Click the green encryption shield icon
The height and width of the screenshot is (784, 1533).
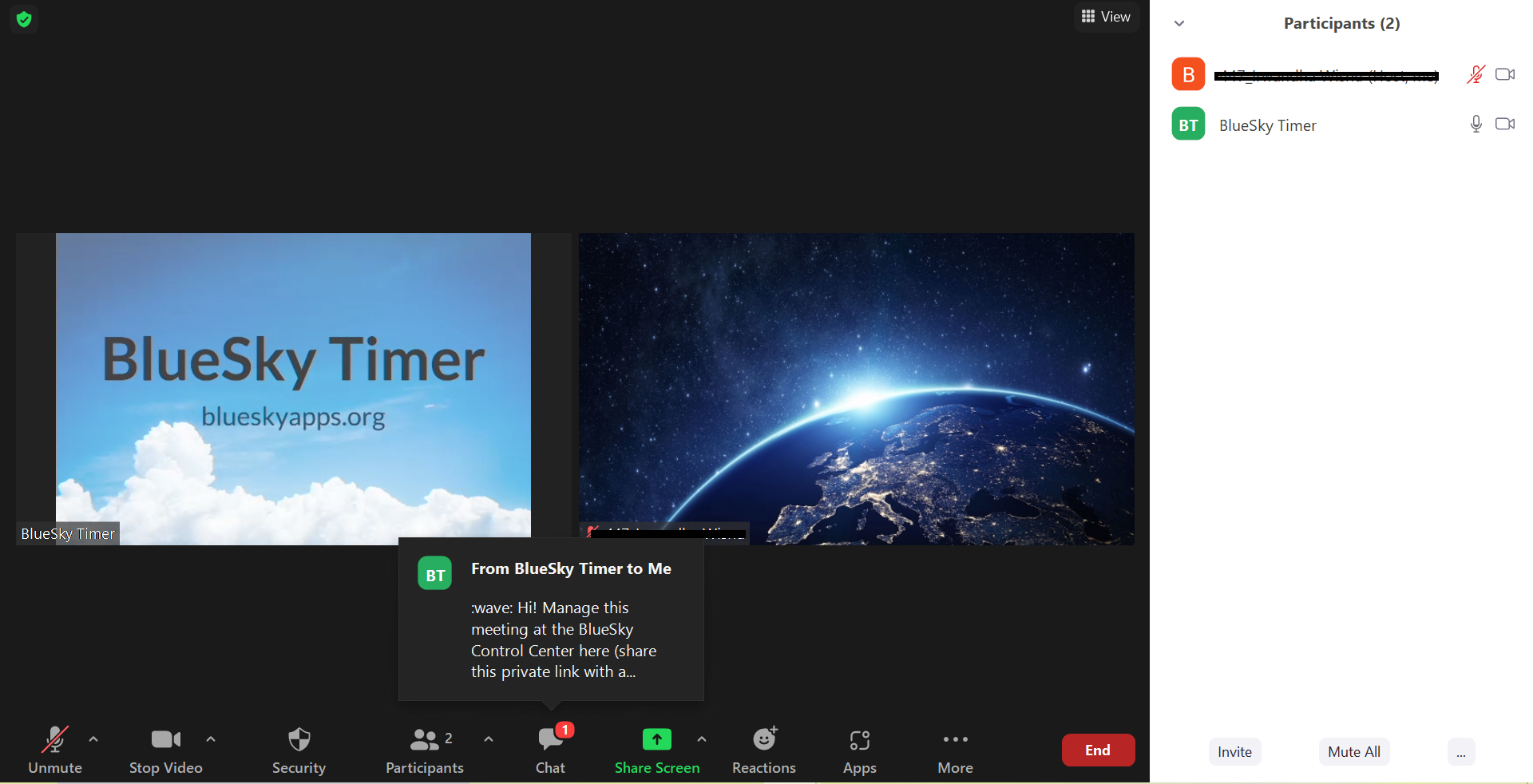coord(24,19)
